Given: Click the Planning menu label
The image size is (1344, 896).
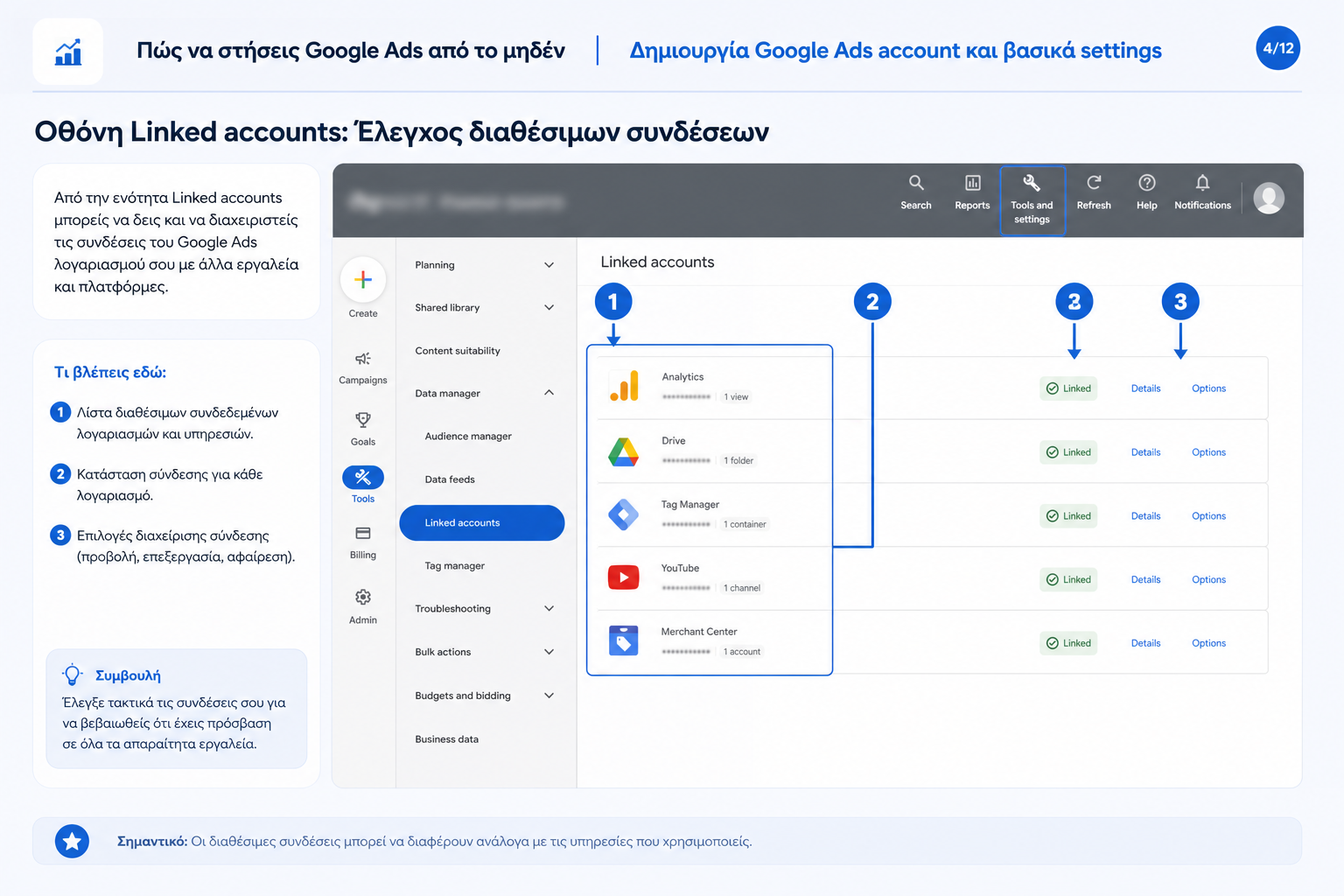Looking at the screenshot, I should pyautogui.click(x=435, y=265).
